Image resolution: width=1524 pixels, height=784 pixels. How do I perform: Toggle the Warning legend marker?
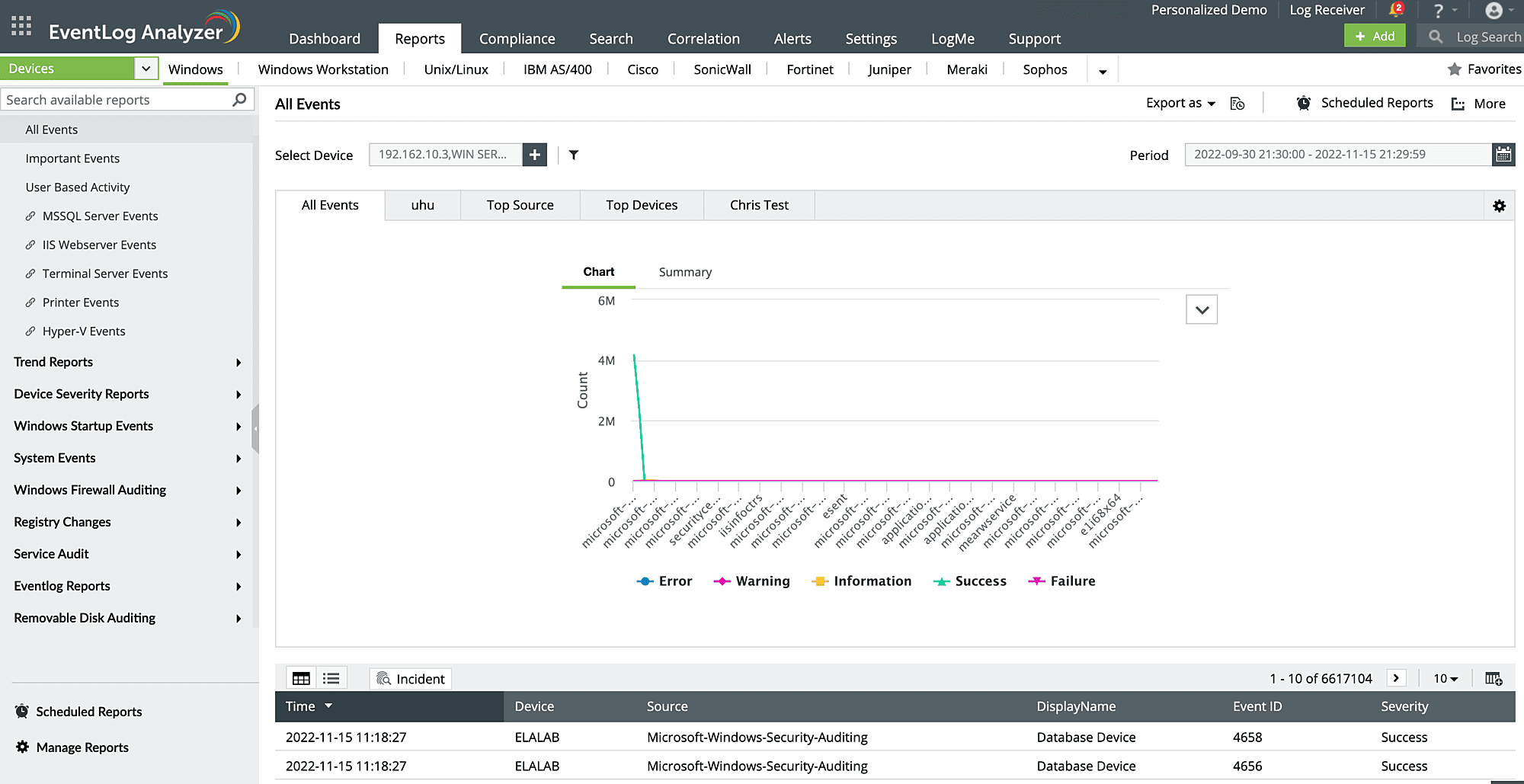coord(722,581)
